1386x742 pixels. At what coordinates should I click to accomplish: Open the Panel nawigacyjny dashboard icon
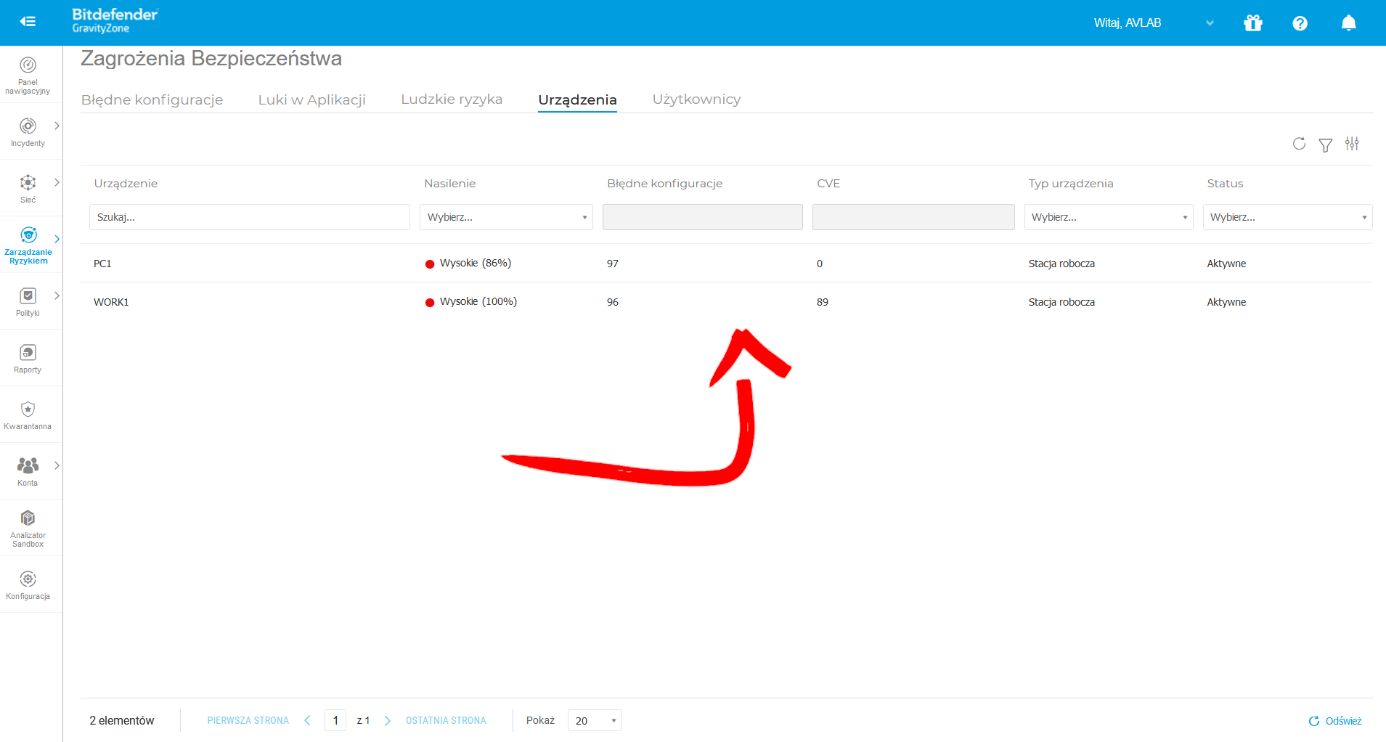point(28,65)
